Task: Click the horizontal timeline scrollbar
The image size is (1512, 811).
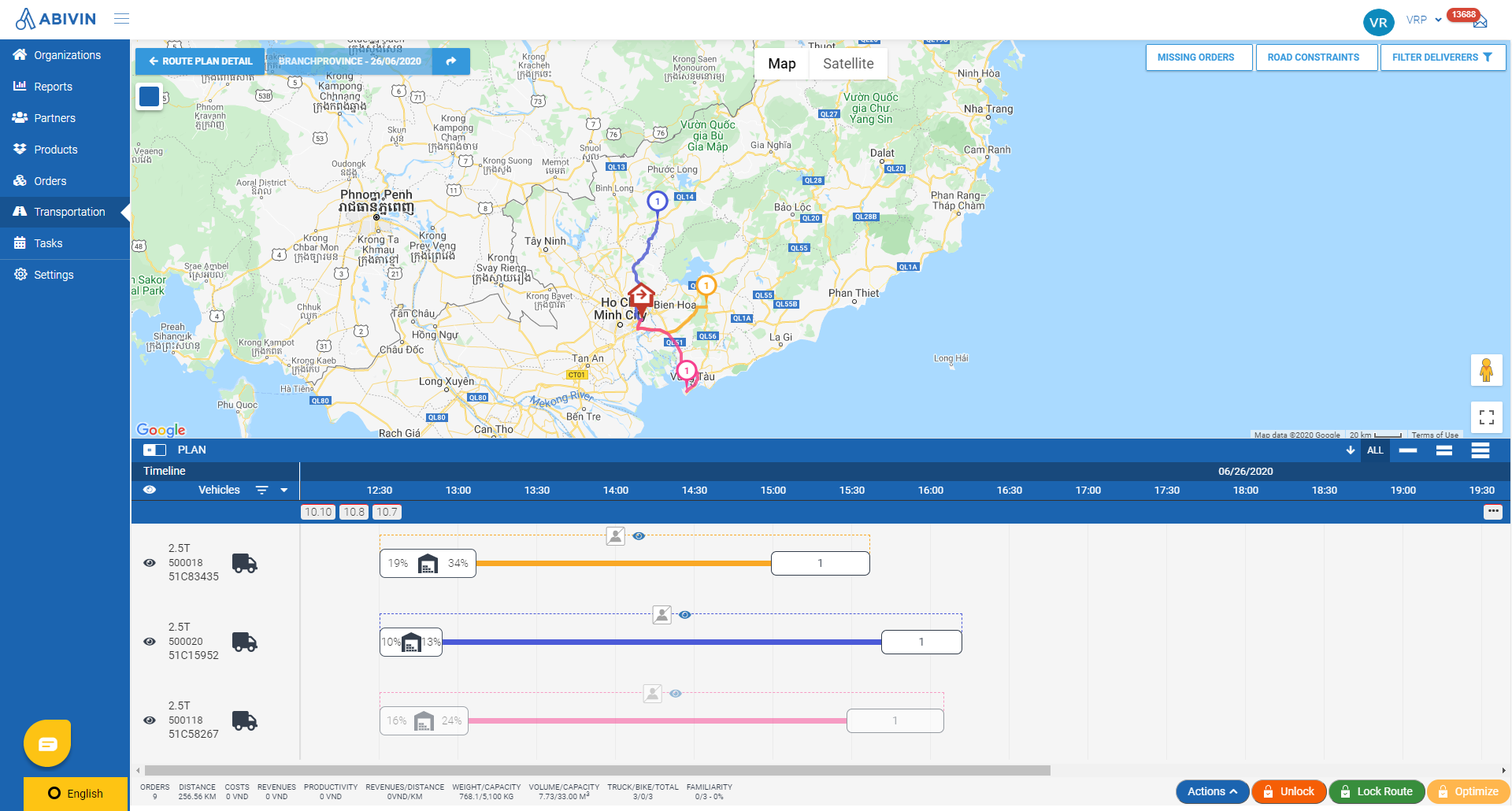Action: click(597, 770)
